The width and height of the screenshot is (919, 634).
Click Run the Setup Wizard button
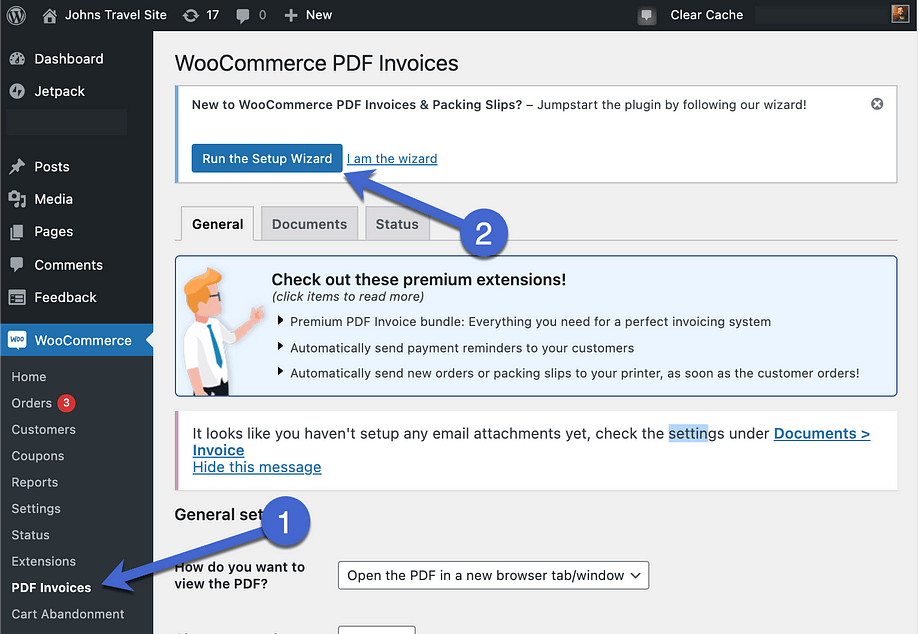point(267,158)
